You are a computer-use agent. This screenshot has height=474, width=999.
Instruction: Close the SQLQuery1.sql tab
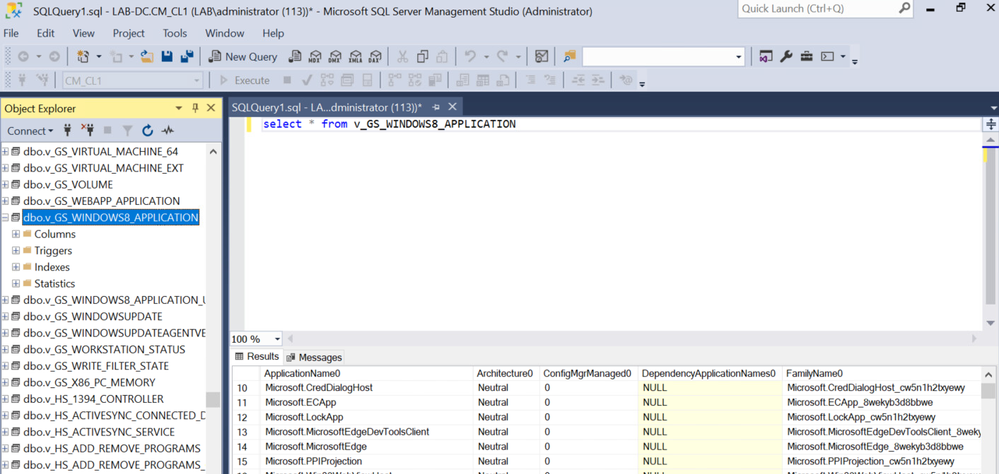(x=452, y=107)
